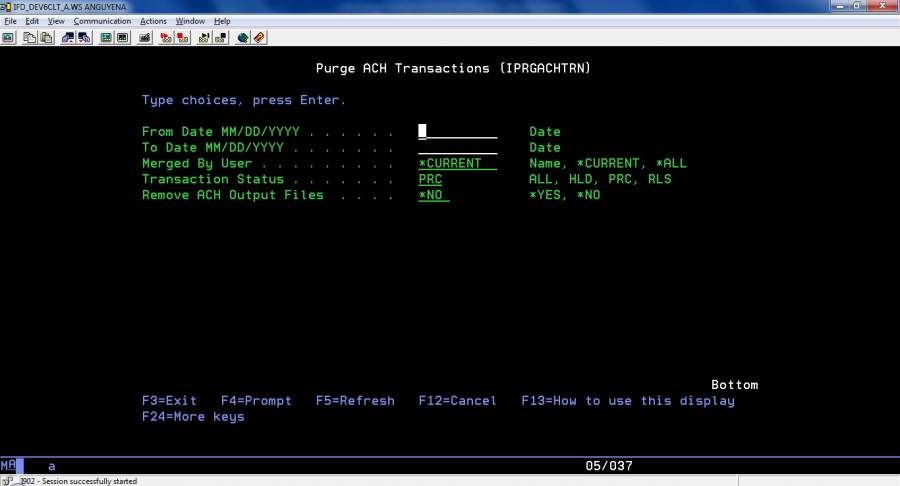Click the From Date input field
Viewport: 900px width, 486px height.
click(x=457, y=131)
